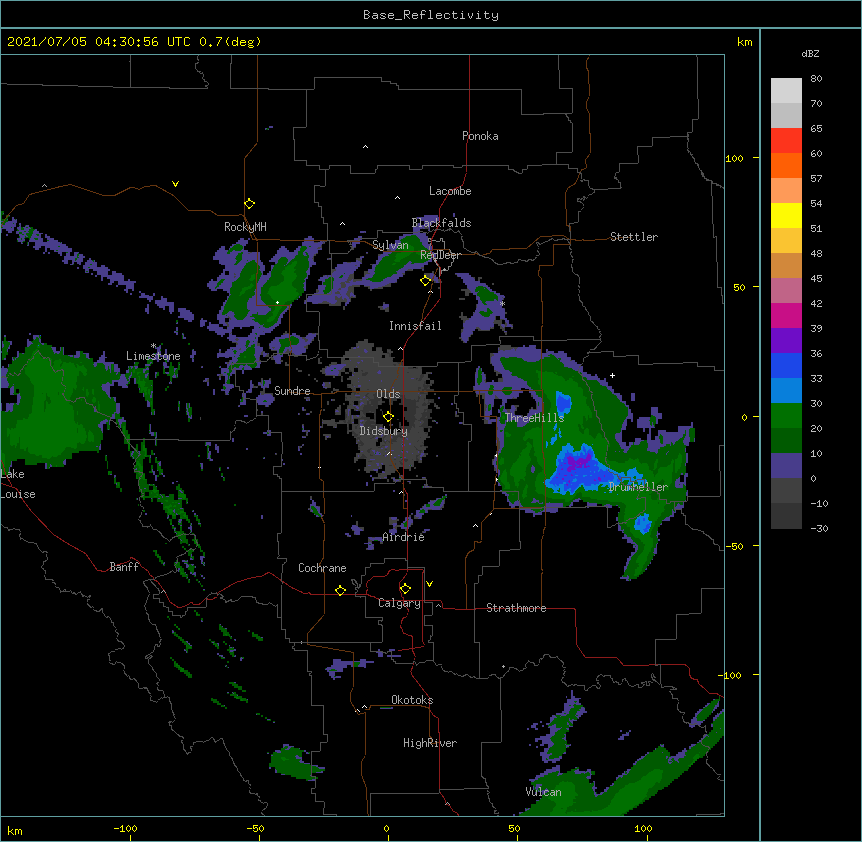The width and height of the screenshot is (862, 842).
Task: Select the Lacombe city label
Action: (450, 191)
